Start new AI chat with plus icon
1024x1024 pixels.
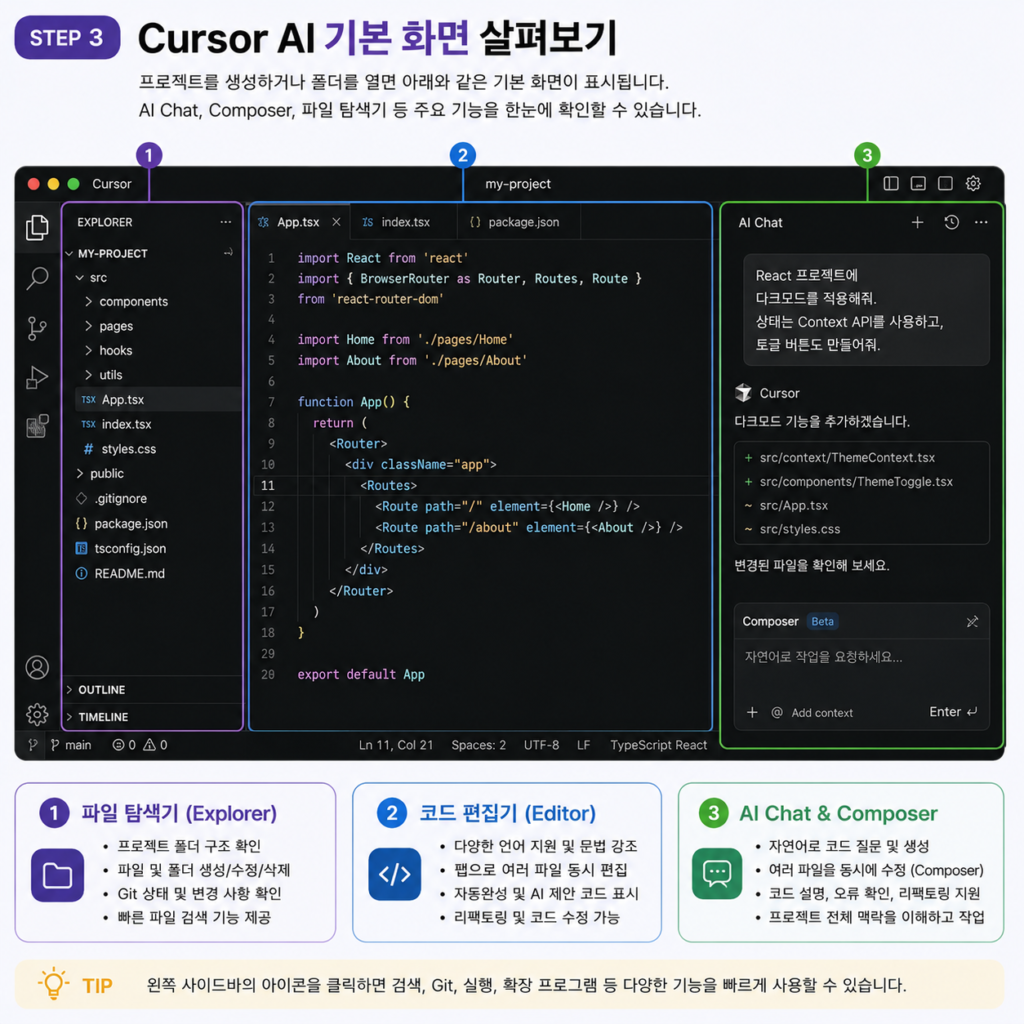click(x=918, y=223)
